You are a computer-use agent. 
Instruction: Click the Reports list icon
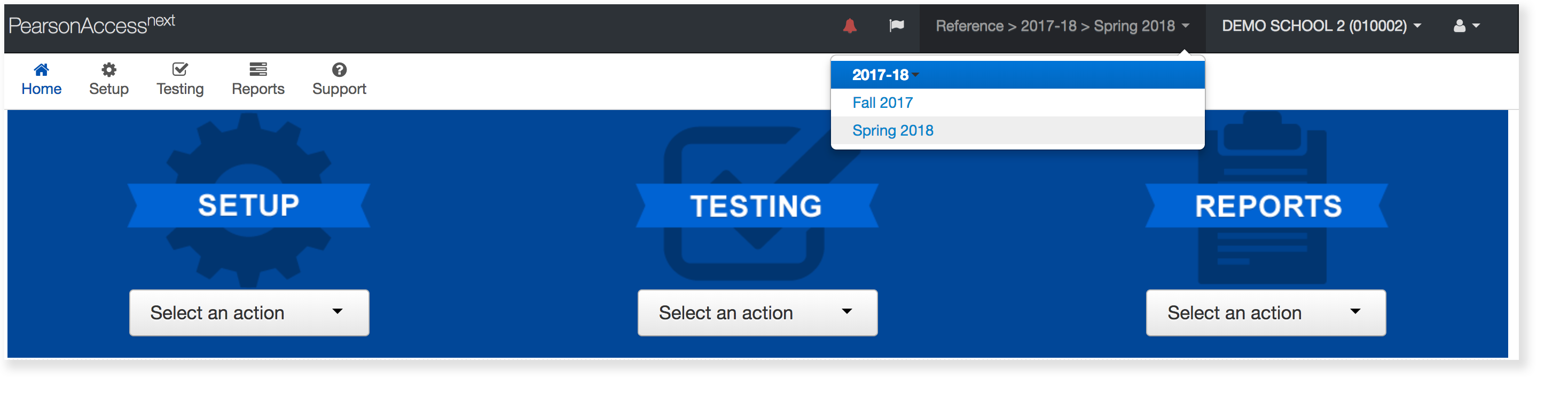[x=258, y=70]
